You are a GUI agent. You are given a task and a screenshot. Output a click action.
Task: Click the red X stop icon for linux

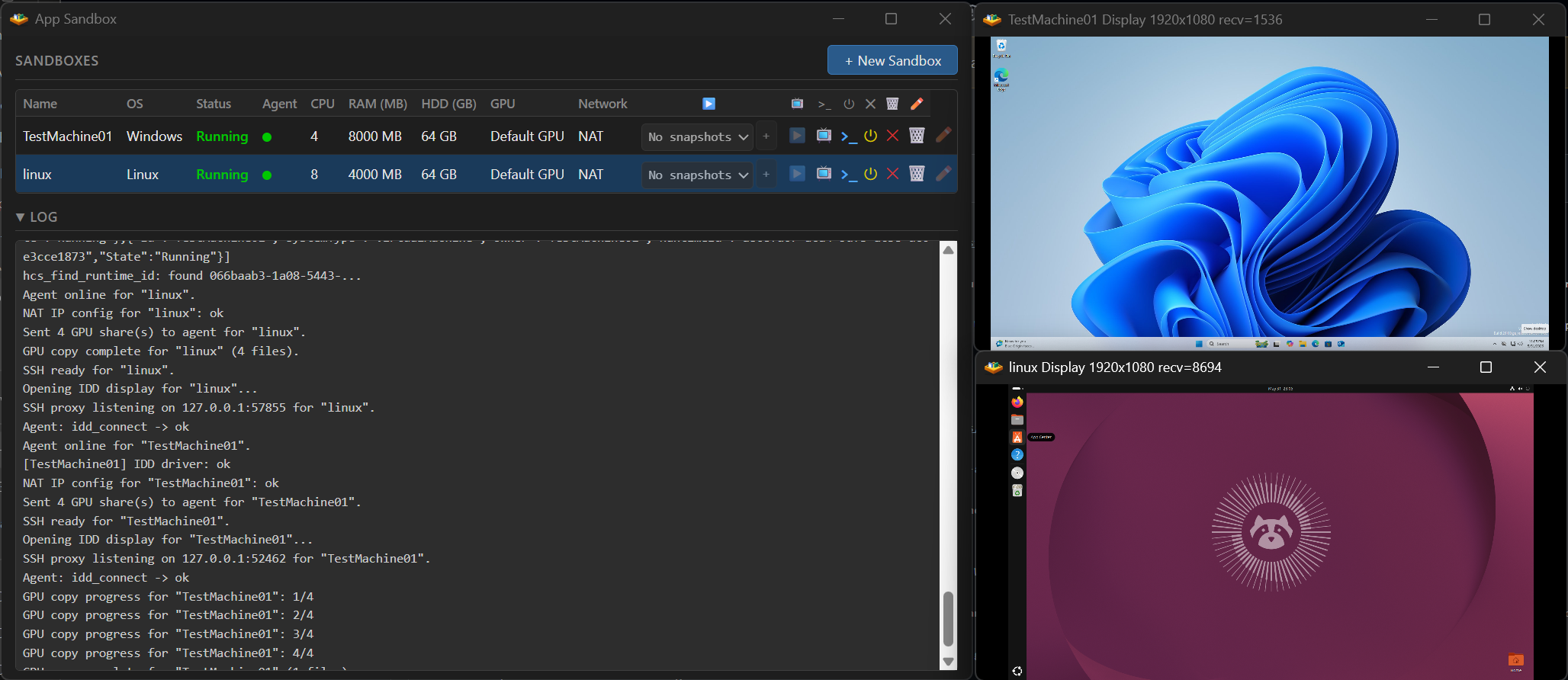892,174
